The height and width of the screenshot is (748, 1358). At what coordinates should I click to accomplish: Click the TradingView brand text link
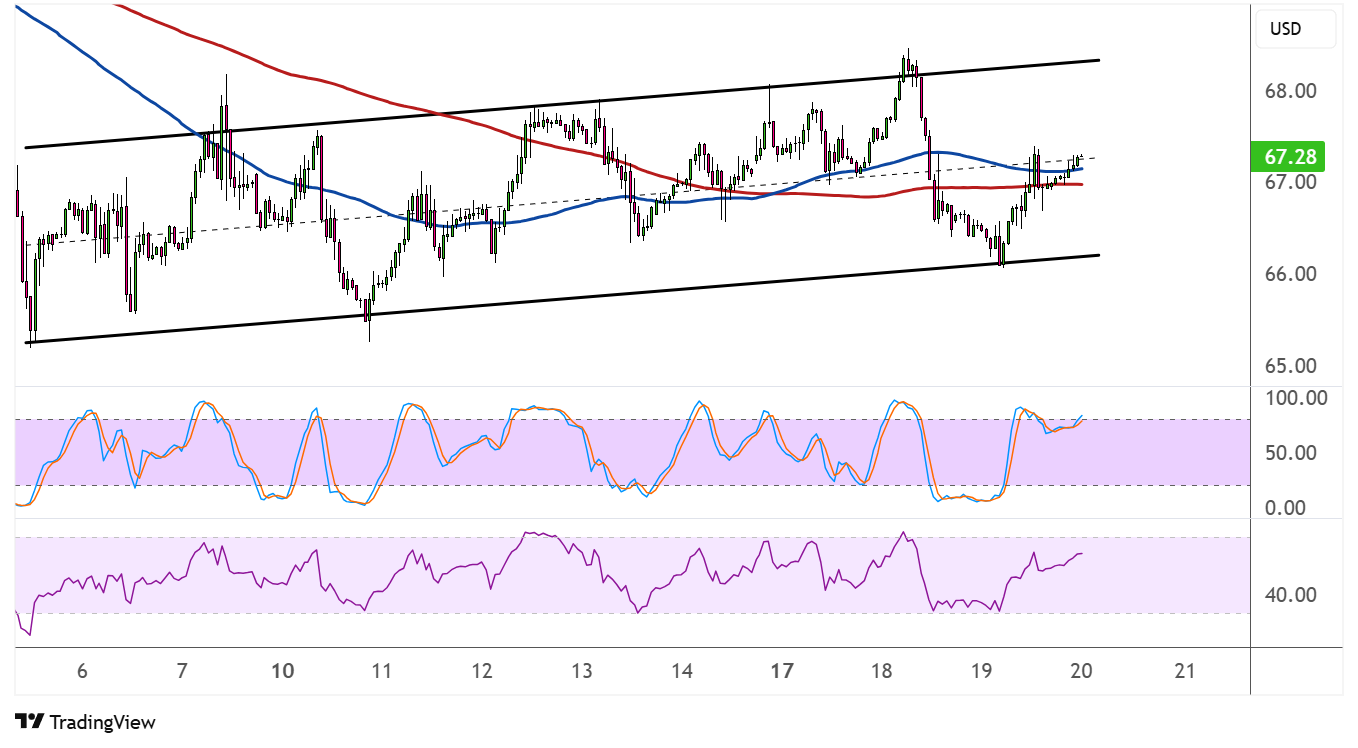102,722
